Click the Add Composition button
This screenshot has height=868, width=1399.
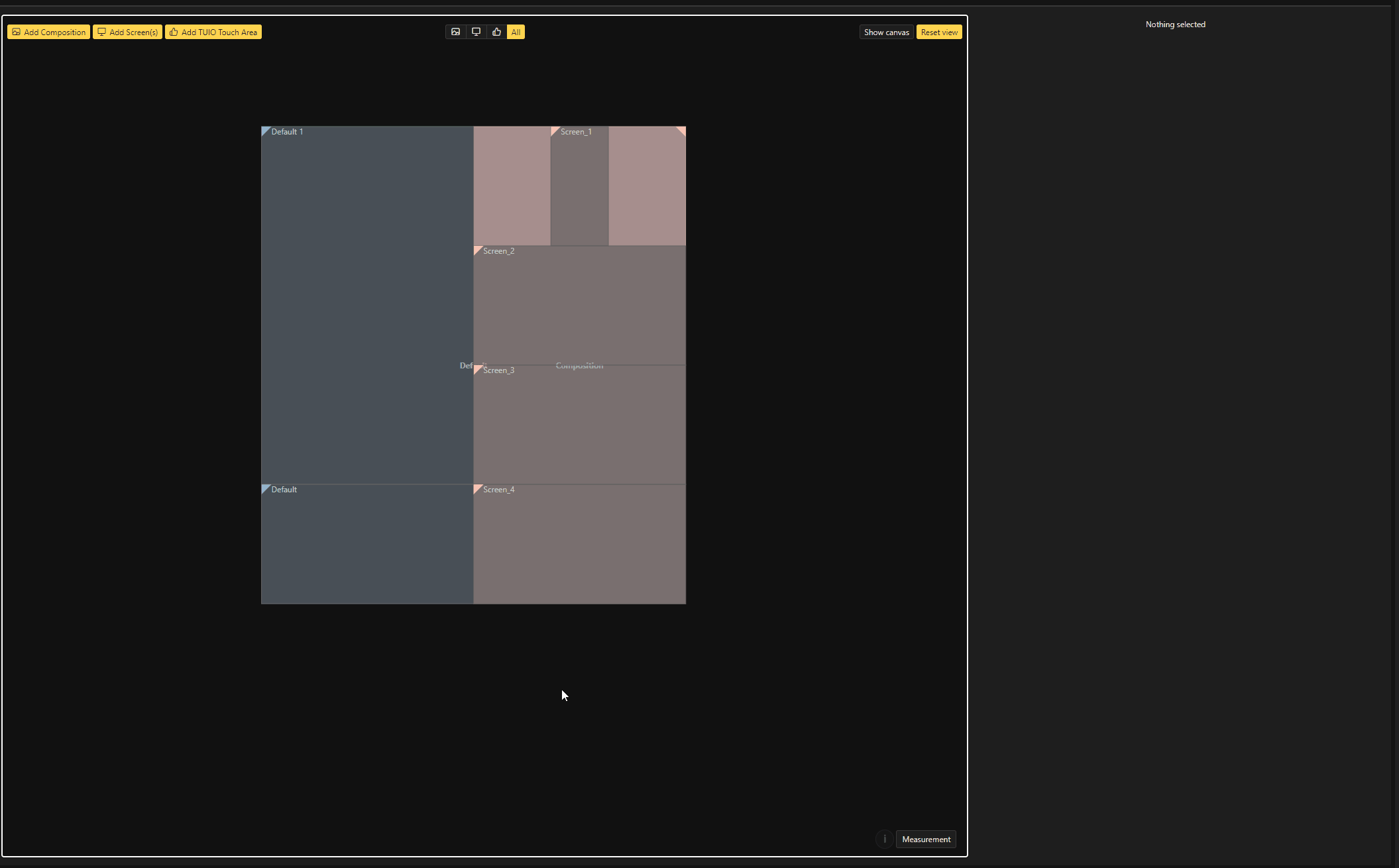click(48, 32)
